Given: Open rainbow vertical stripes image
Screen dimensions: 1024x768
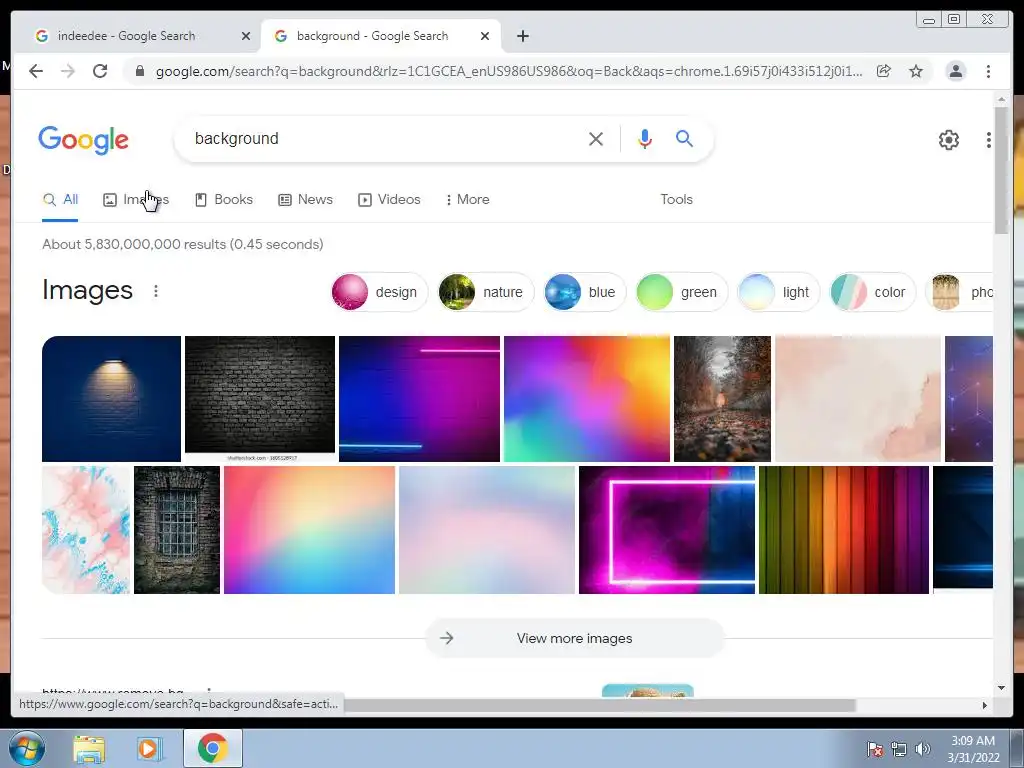Looking at the screenshot, I should tap(844, 530).
